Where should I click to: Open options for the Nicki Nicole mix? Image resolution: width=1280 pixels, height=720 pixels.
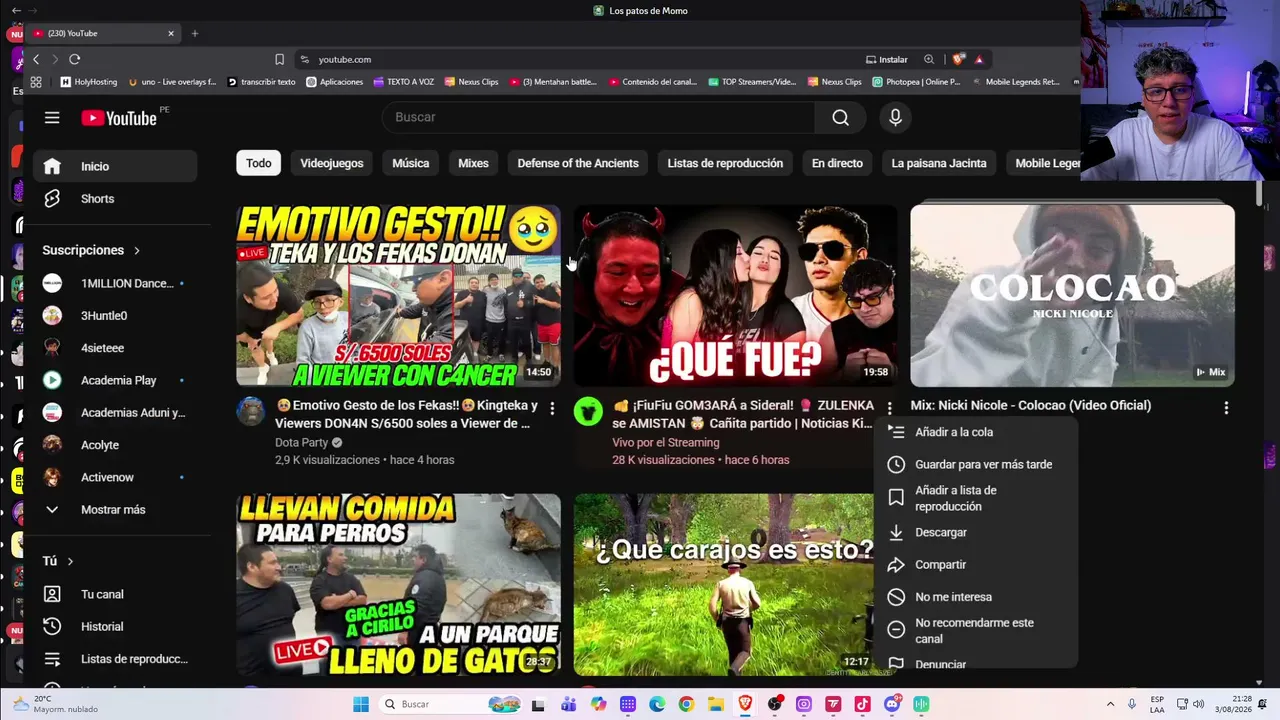click(x=1226, y=408)
